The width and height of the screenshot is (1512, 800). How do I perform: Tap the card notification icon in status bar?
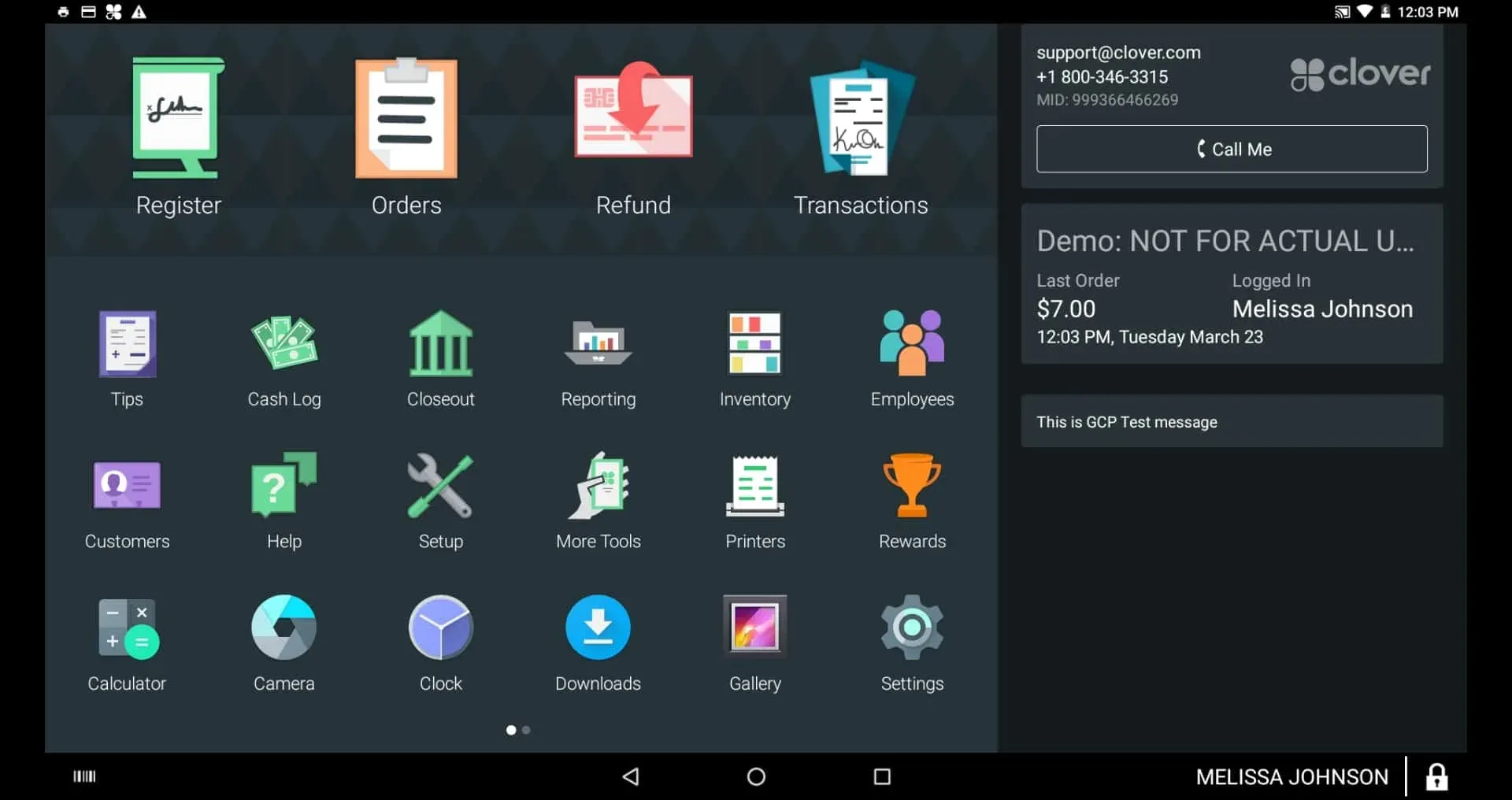point(88,12)
